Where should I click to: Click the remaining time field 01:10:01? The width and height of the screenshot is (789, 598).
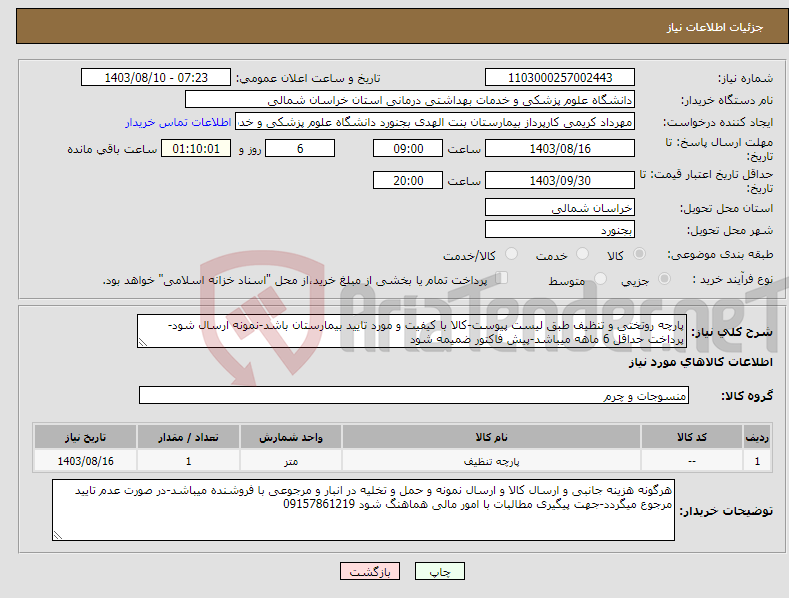tap(196, 148)
